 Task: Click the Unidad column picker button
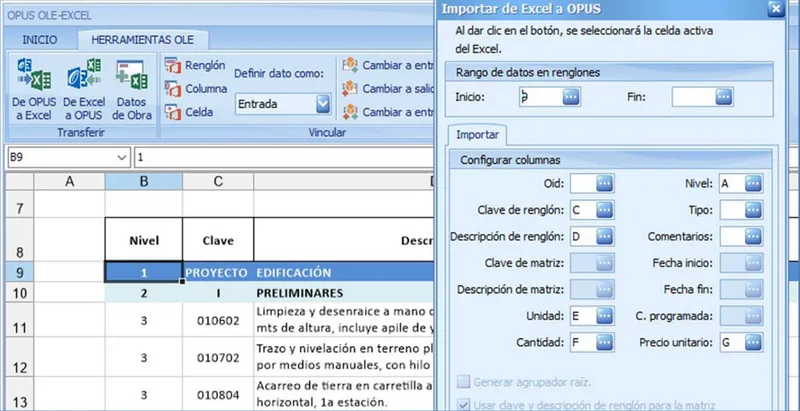click(x=605, y=316)
